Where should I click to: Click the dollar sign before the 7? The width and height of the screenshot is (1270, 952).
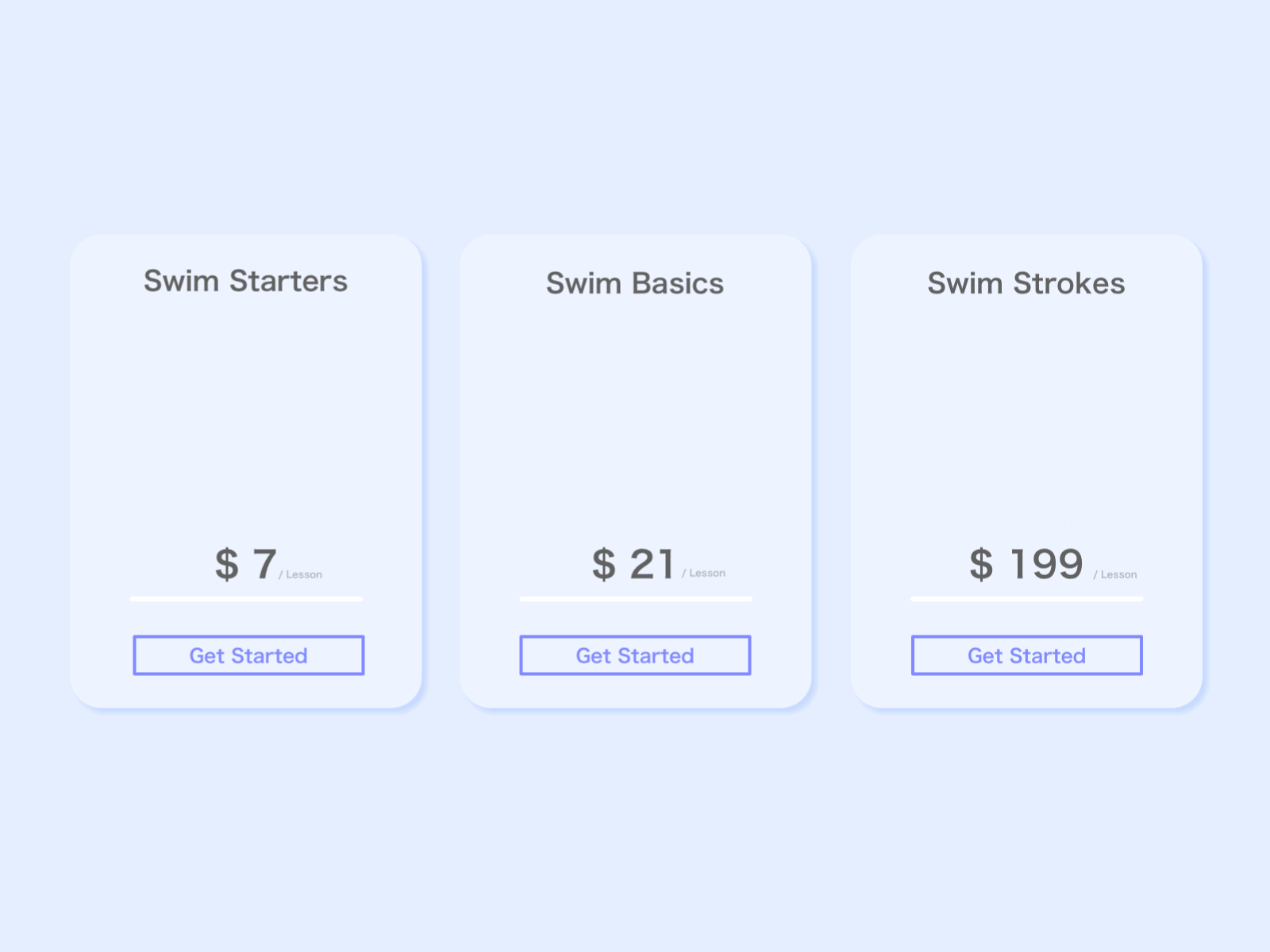pyautogui.click(x=227, y=564)
